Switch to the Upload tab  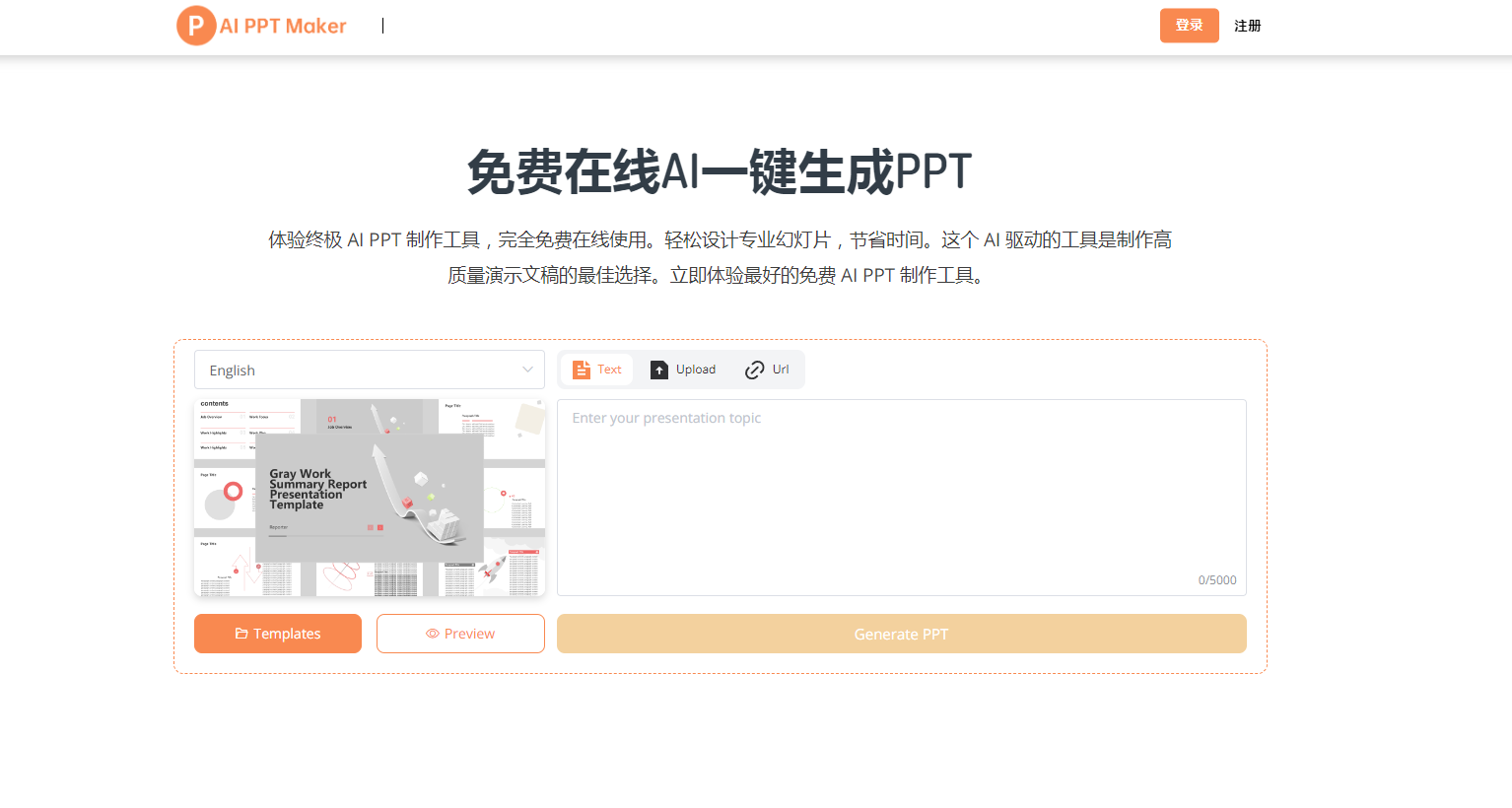click(x=683, y=370)
